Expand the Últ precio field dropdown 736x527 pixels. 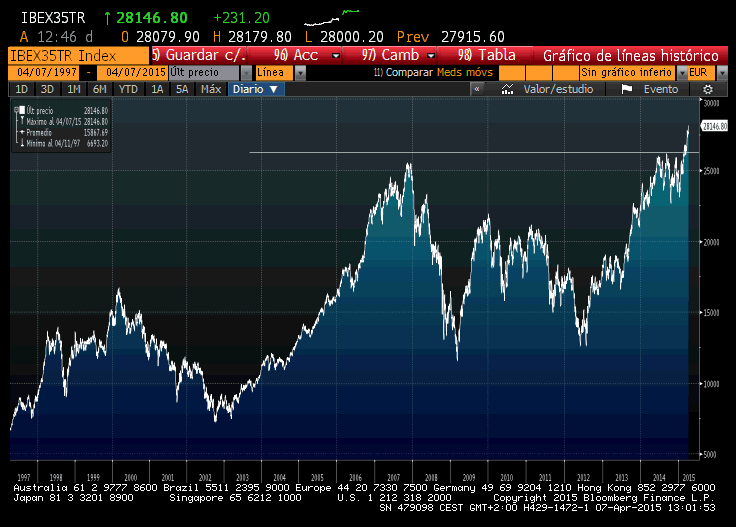point(246,73)
